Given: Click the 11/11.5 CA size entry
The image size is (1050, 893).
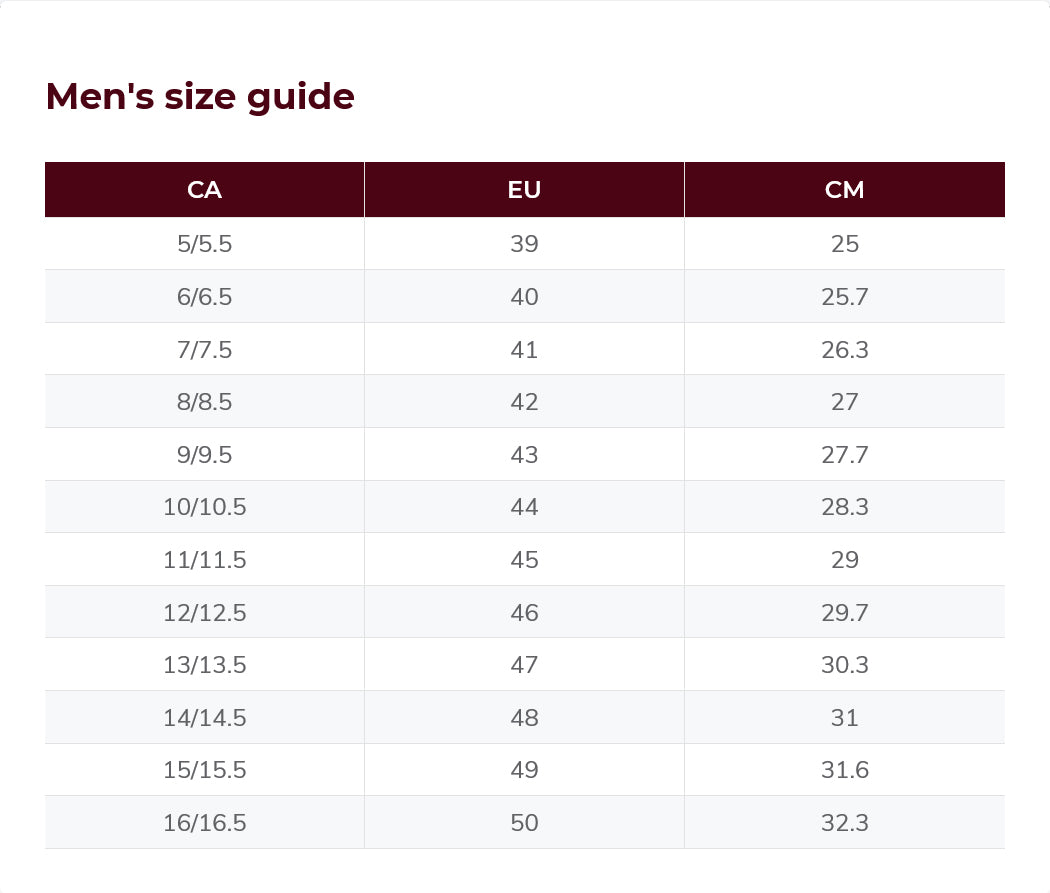Looking at the screenshot, I should click(204, 560).
